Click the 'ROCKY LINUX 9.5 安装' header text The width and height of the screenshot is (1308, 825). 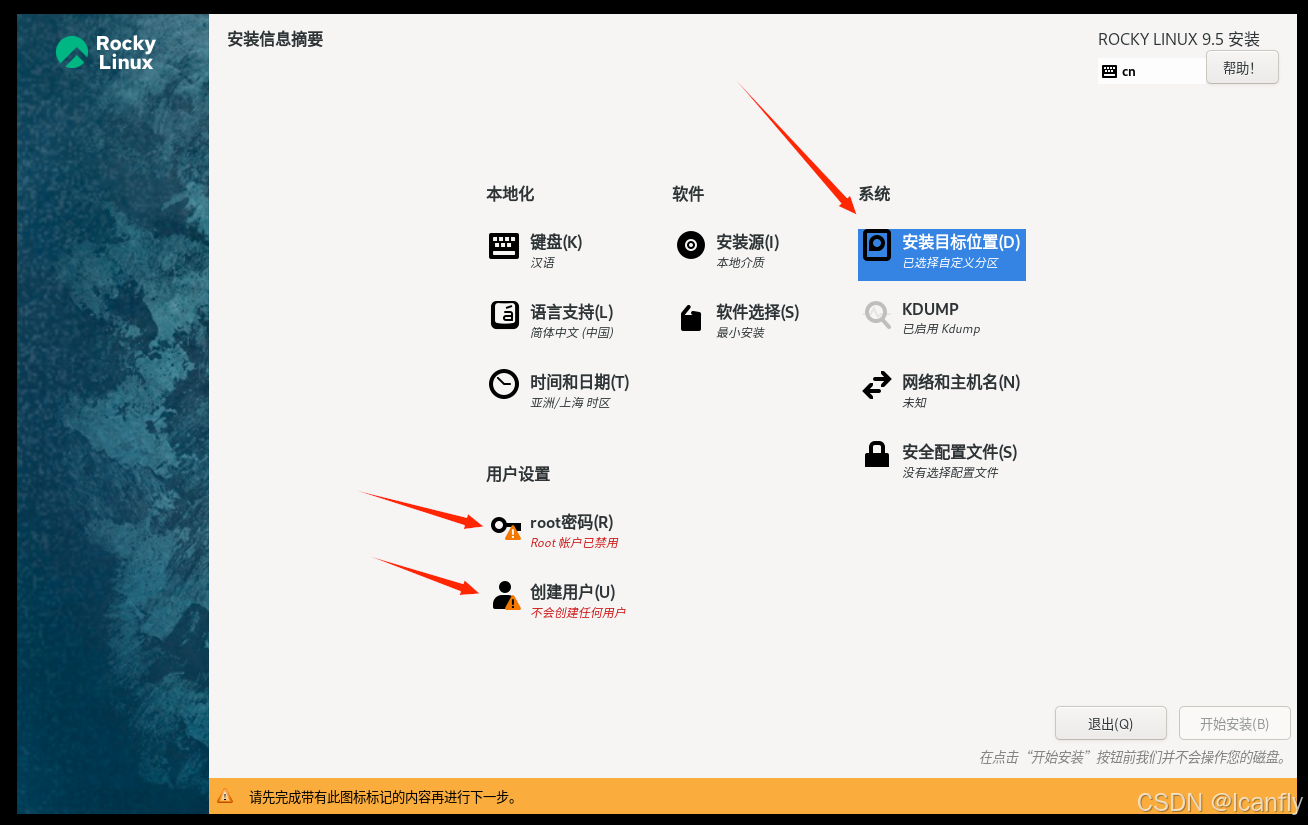(x=1179, y=39)
